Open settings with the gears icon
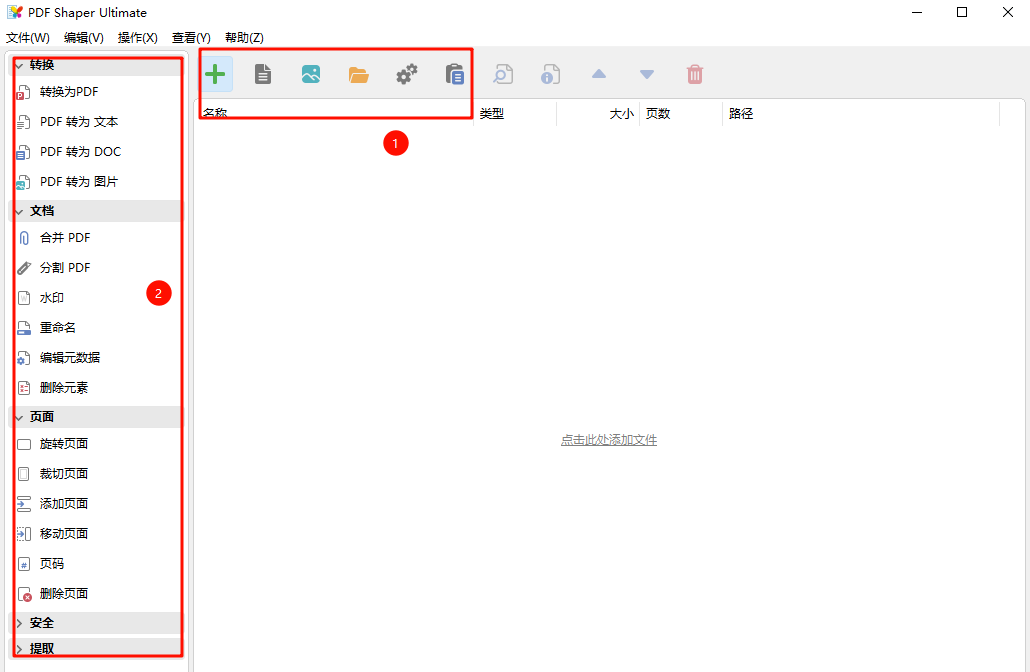Viewport: 1030px width, 672px height. pos(407,74)
